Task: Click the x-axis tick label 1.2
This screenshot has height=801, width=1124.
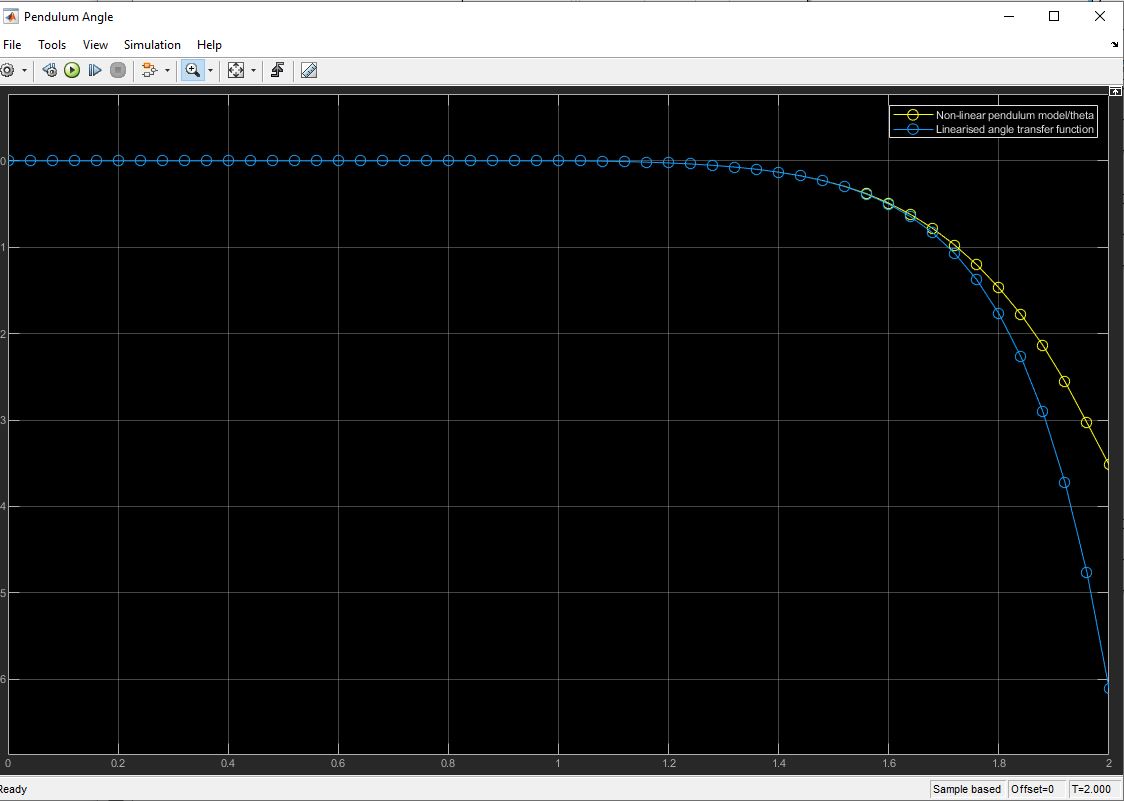Action: click(x=669, y=764)
